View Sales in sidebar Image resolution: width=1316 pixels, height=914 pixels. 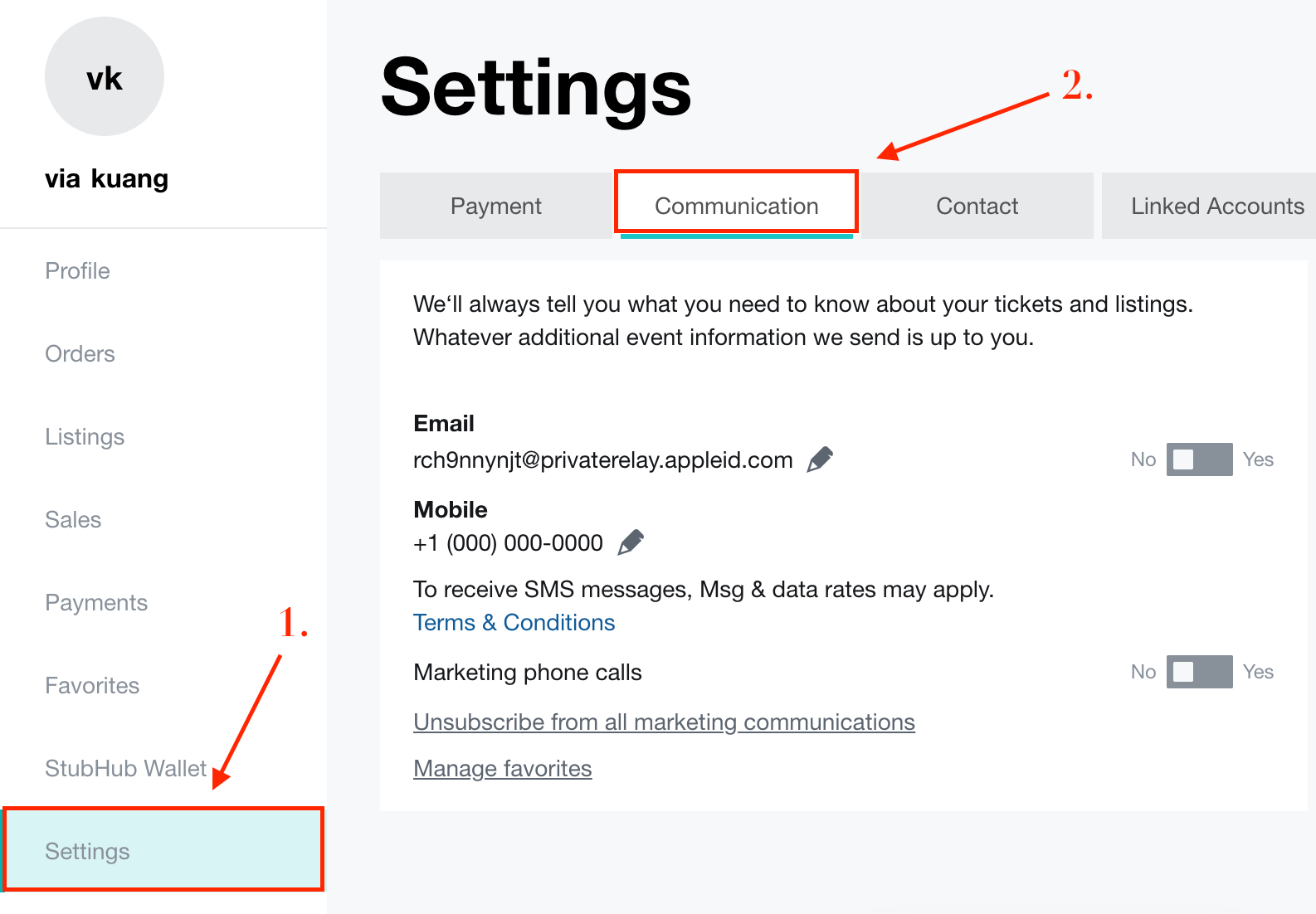pos(73,520)
